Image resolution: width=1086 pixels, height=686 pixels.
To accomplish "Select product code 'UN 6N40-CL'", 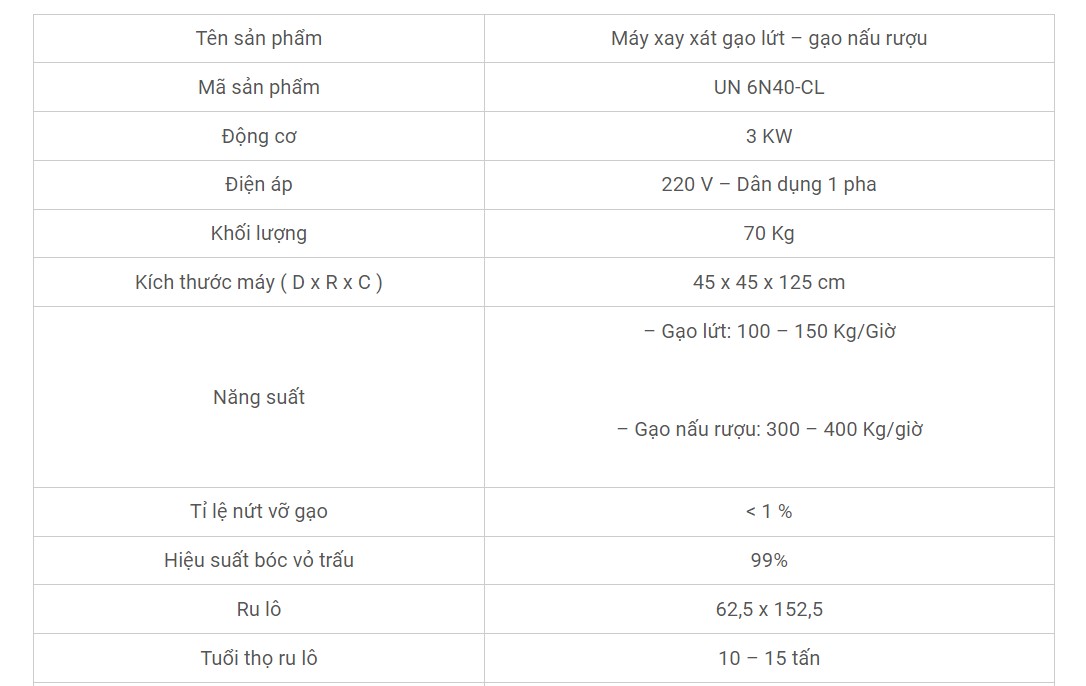I will (769, 87).
